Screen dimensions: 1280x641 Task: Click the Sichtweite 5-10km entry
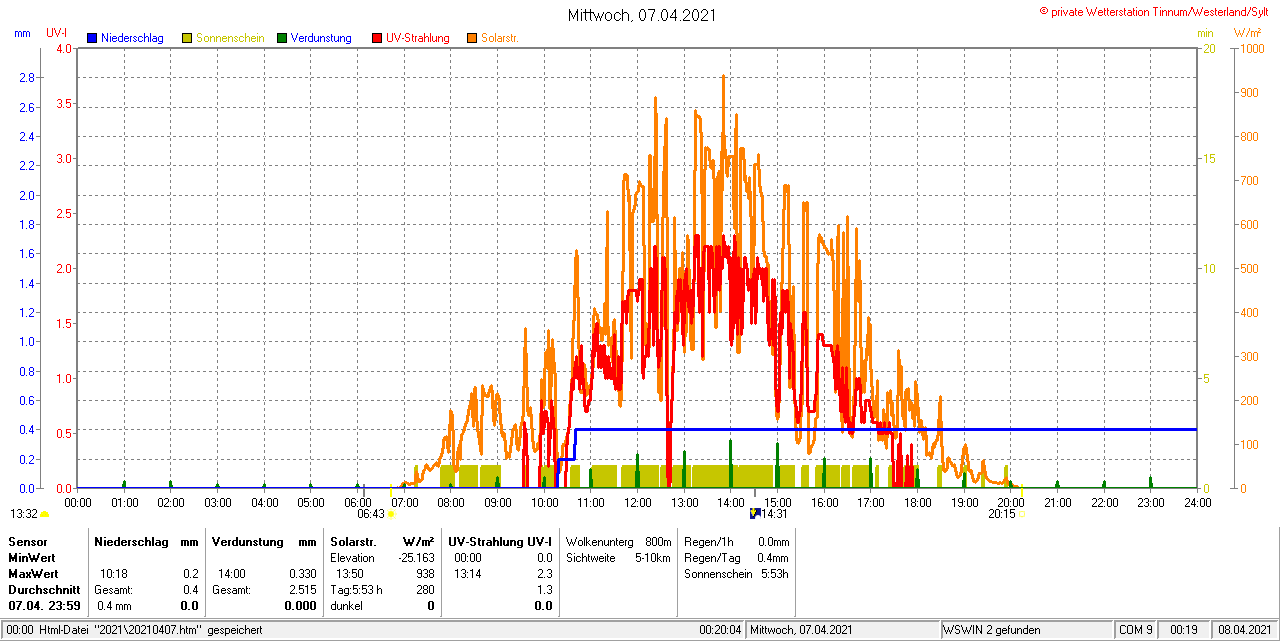[x=618, y=557]
